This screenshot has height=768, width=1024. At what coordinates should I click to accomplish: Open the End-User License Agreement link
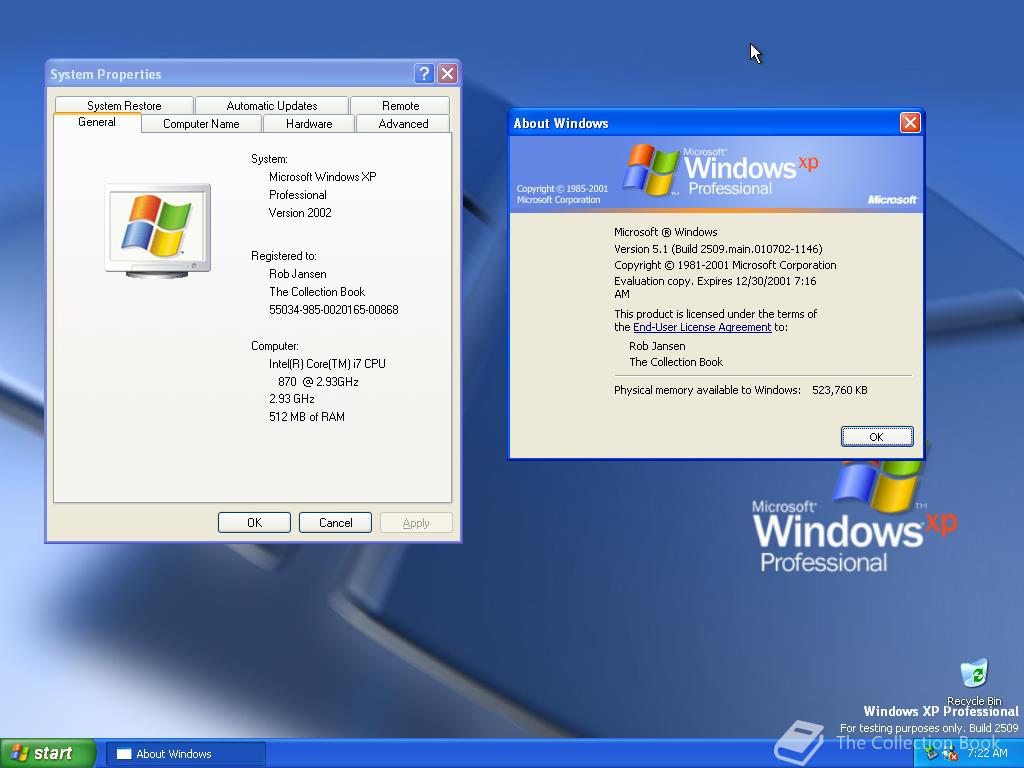(702, 327)
